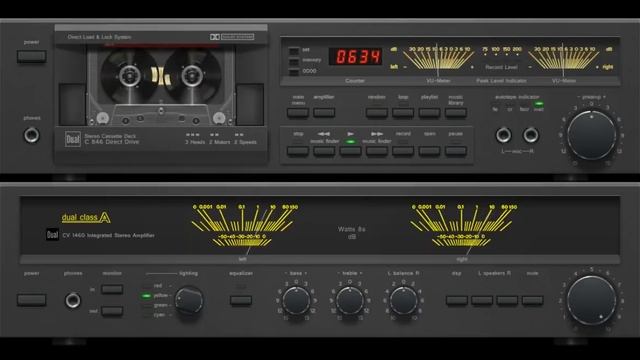Click the bass knob
640x360 pixels.
click(x=296, y=300)
